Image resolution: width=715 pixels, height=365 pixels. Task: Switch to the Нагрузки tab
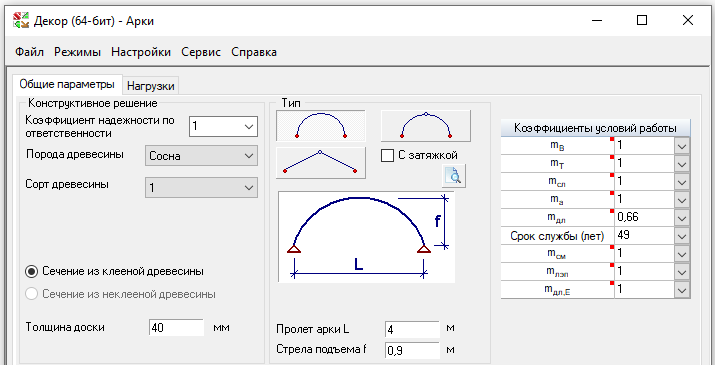click(150, 86)
